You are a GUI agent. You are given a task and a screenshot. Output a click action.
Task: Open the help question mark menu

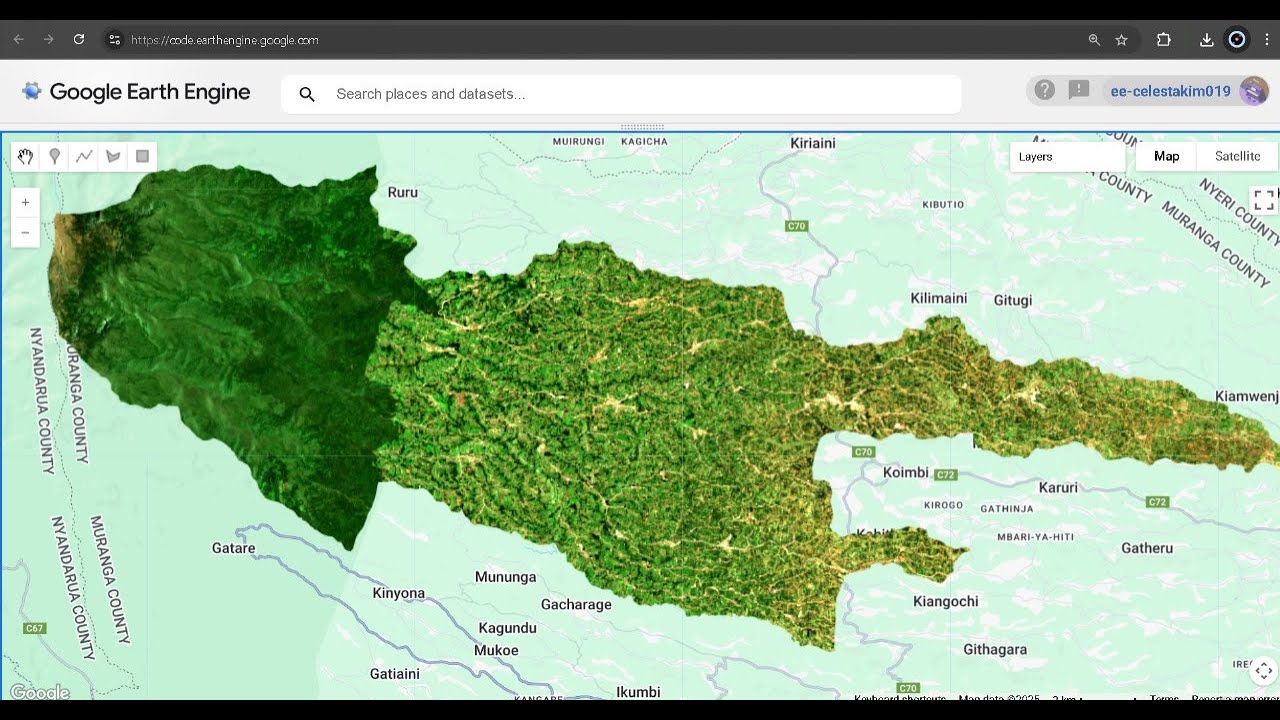(x=1044, y=90)
